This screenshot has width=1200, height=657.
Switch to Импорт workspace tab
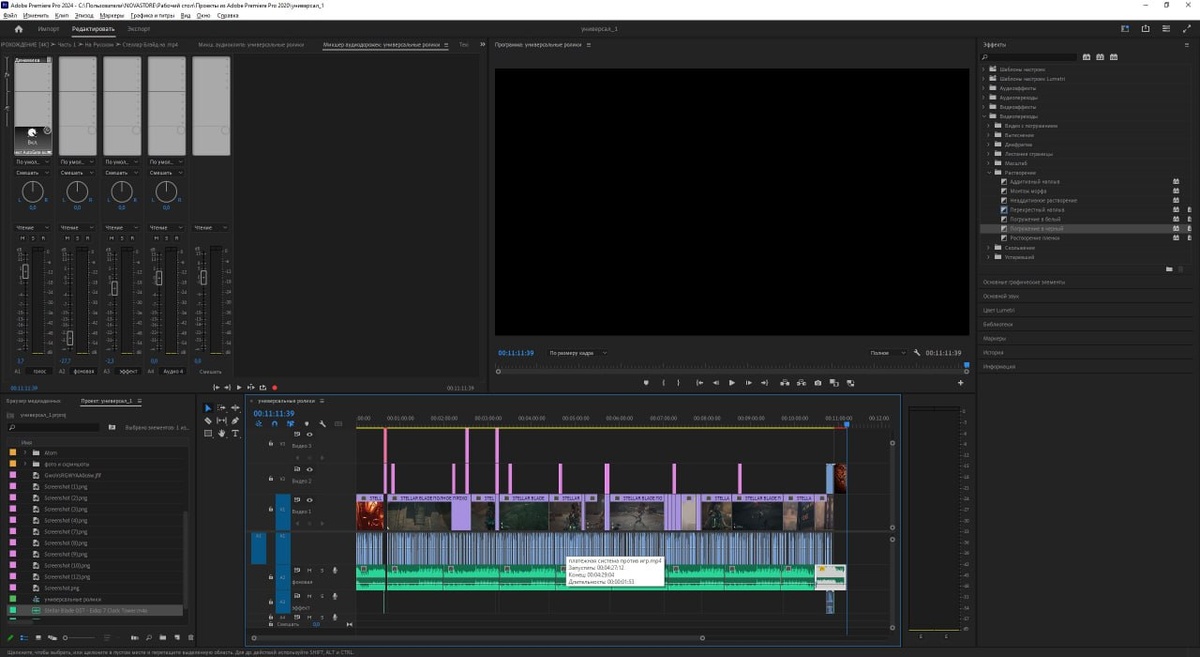pyautogui.click(x=48, y=29)
